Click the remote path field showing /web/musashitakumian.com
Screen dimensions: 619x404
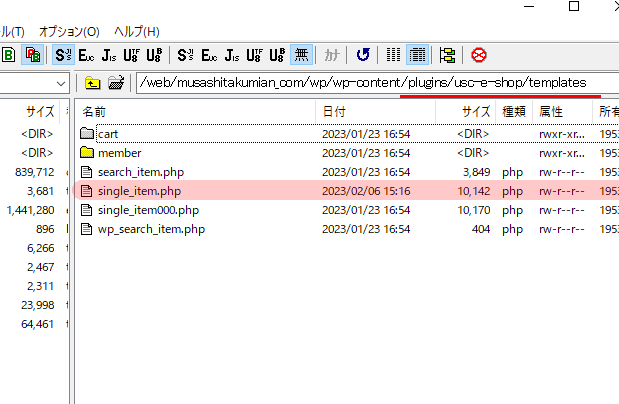pyautogui.click(x=370, y=82)
